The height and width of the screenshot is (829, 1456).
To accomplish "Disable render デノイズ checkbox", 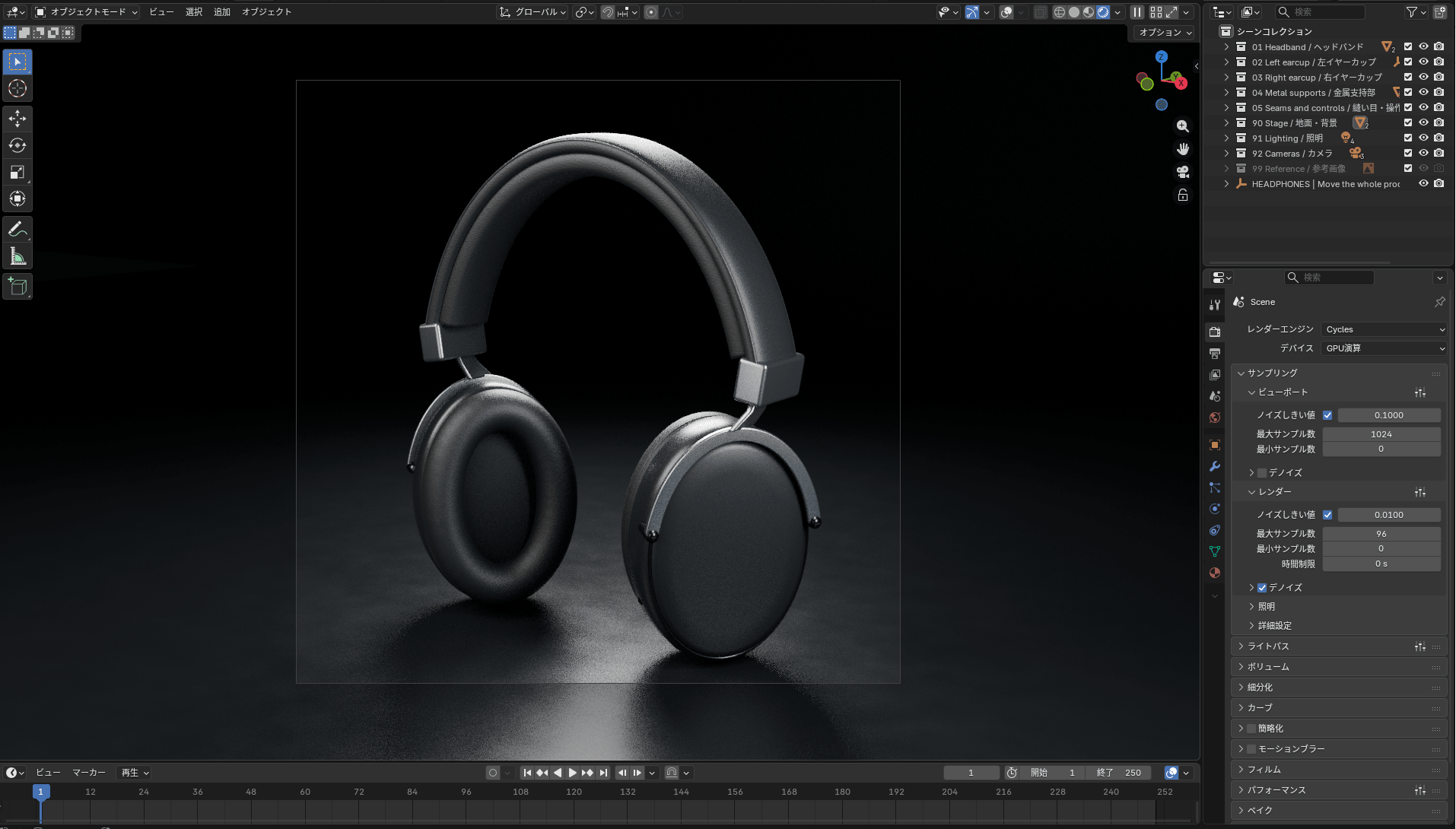I will click(1262, 588).
